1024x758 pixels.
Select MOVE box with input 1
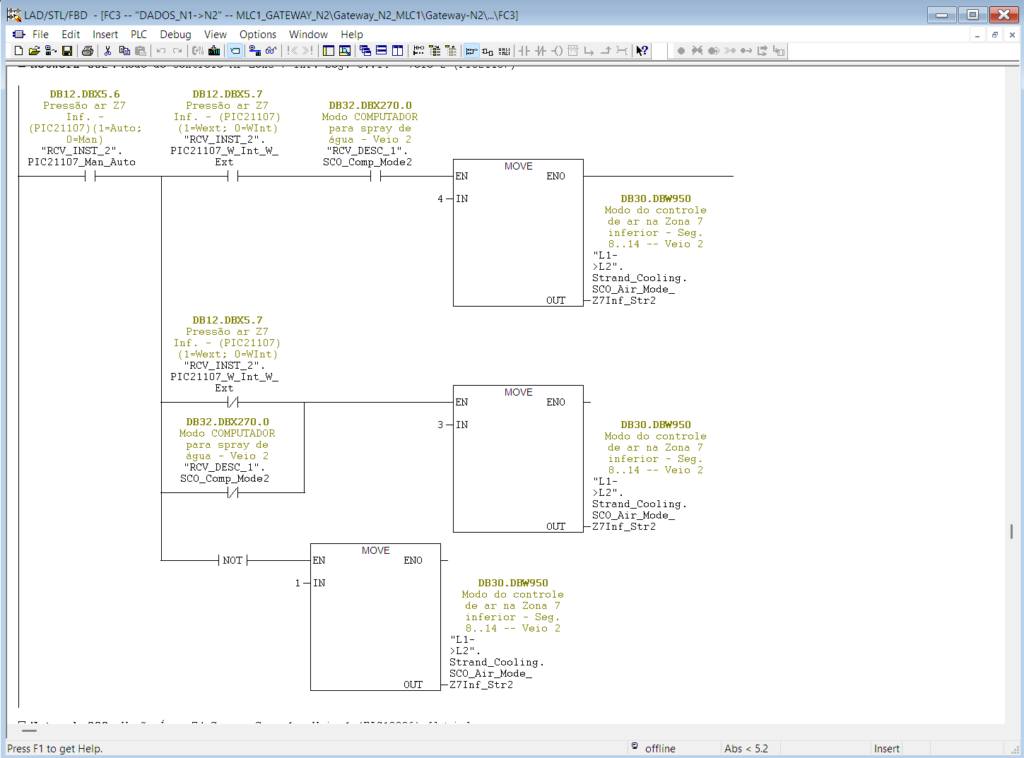(x=376, y=617)
